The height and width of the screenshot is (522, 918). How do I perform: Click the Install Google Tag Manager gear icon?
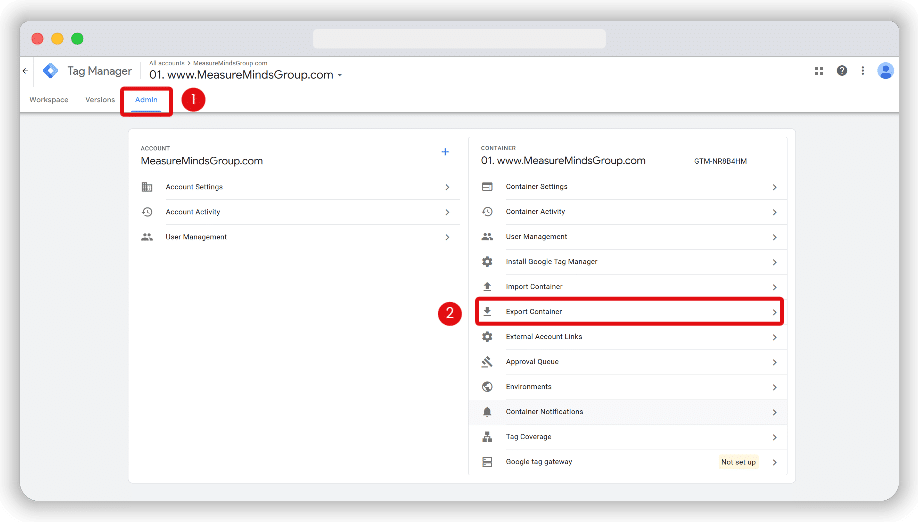click(487, 262)
